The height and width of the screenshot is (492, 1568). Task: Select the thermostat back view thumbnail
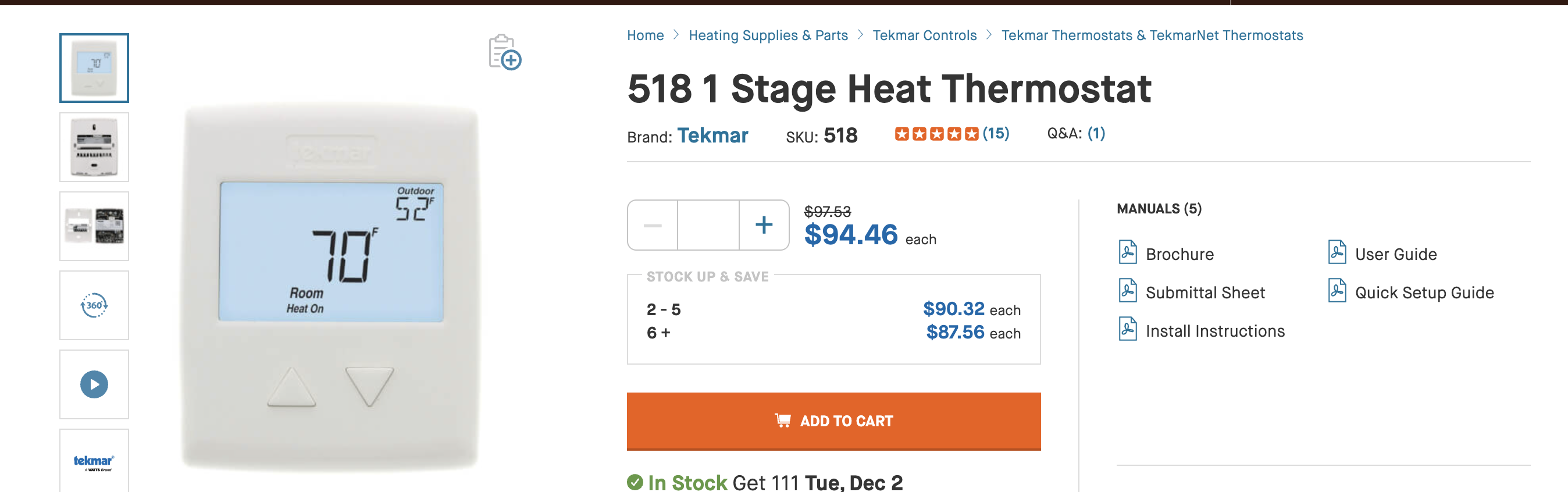[x=94, y=147]
